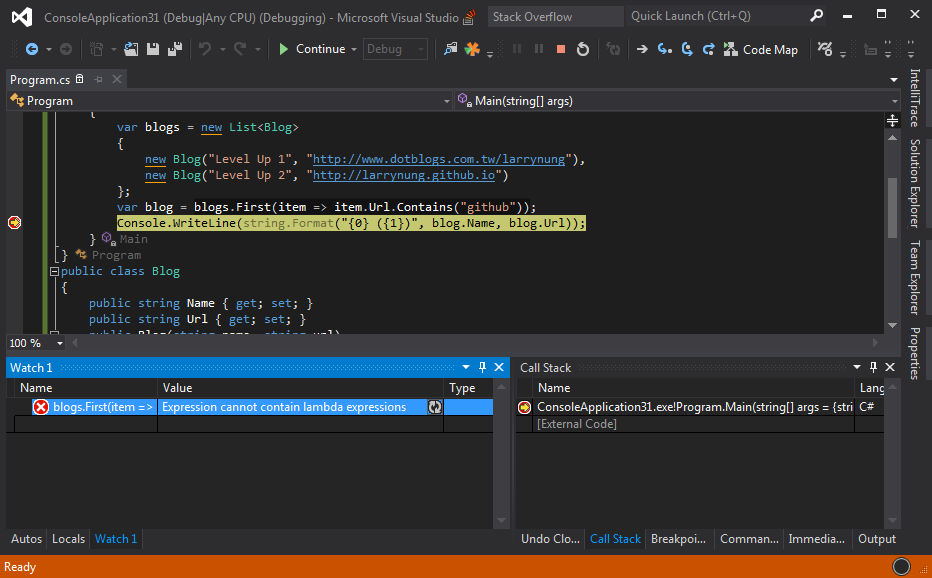Click the Step Into icon
Image resolution: width=932 pixels, height=578 pixels.
(x=664, y=49)
